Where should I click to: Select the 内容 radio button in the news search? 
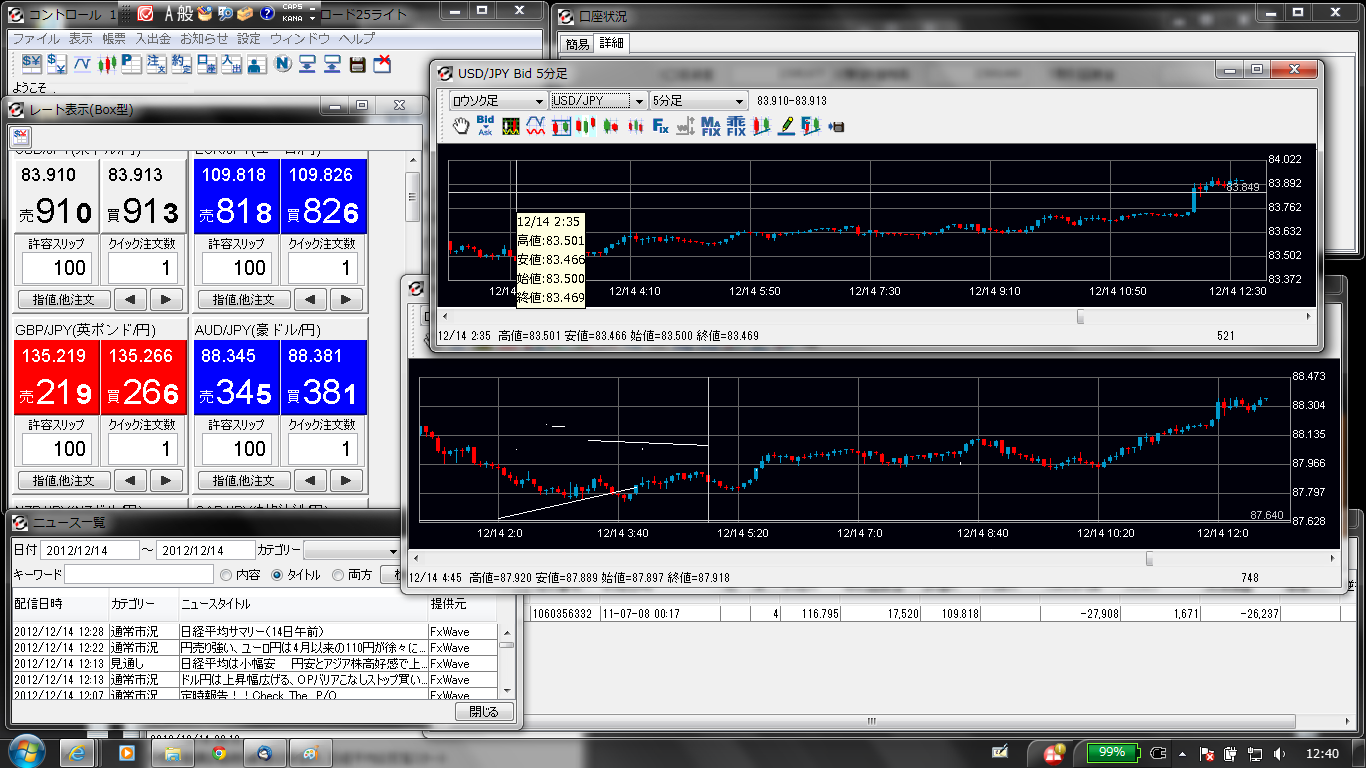coord(226,575)
